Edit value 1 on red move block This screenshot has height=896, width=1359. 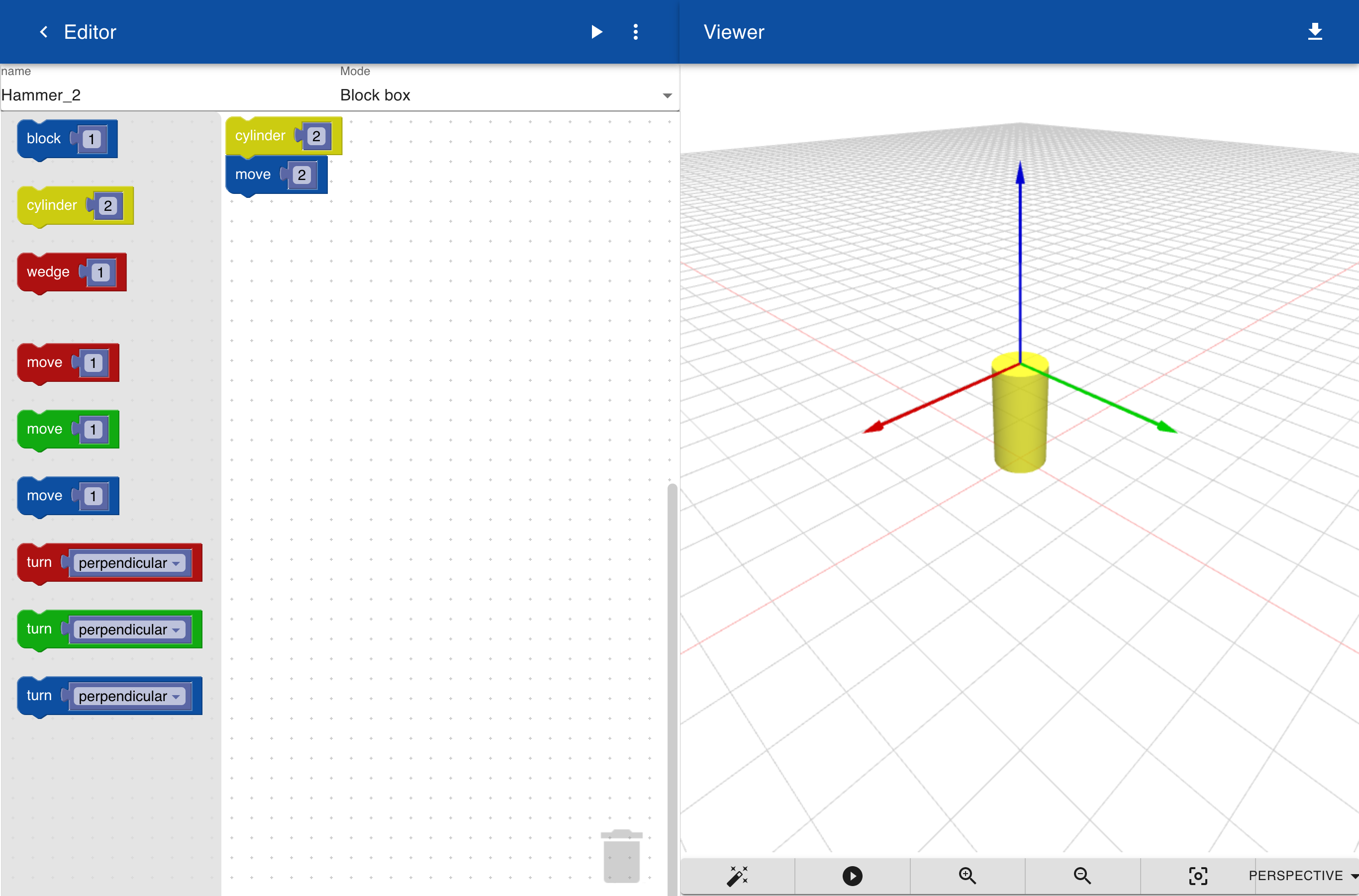[93, 363]
